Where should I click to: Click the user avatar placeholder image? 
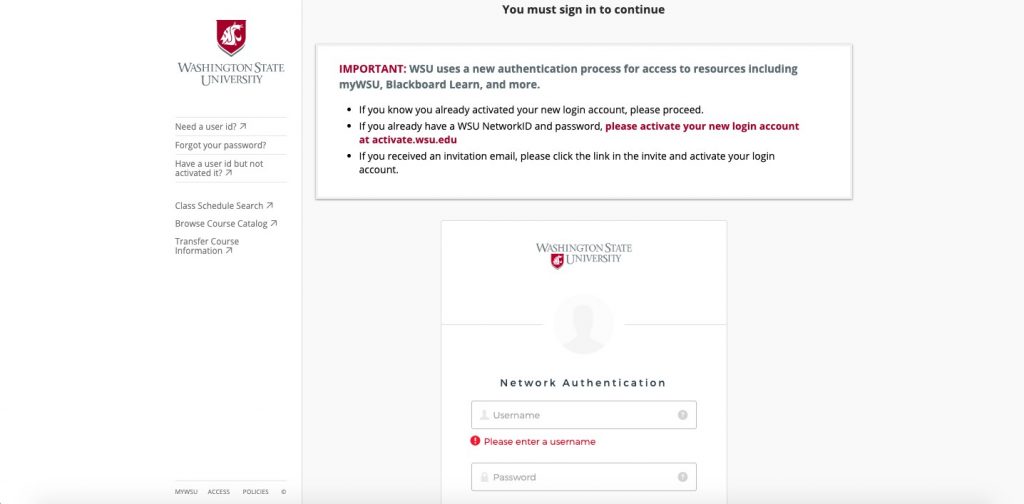[583, 324]
